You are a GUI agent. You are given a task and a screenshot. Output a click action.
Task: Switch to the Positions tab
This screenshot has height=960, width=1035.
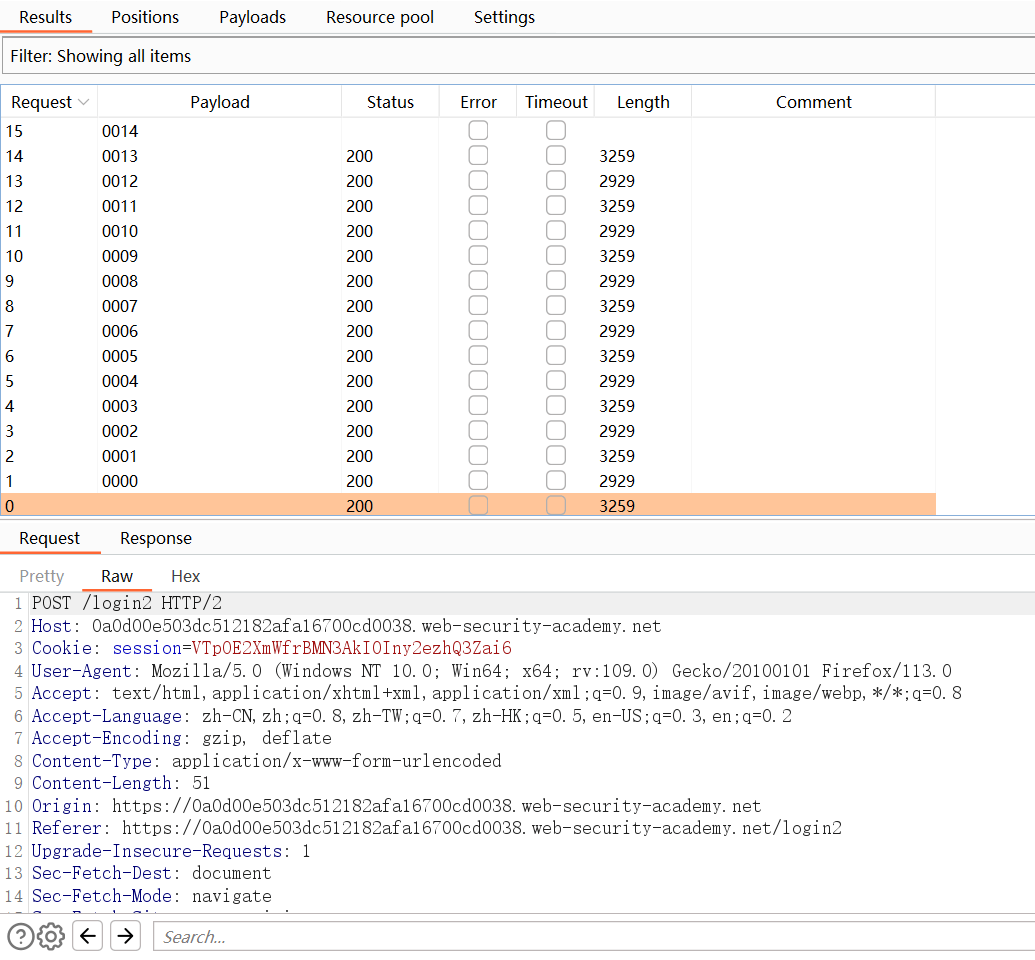point(145,17)
